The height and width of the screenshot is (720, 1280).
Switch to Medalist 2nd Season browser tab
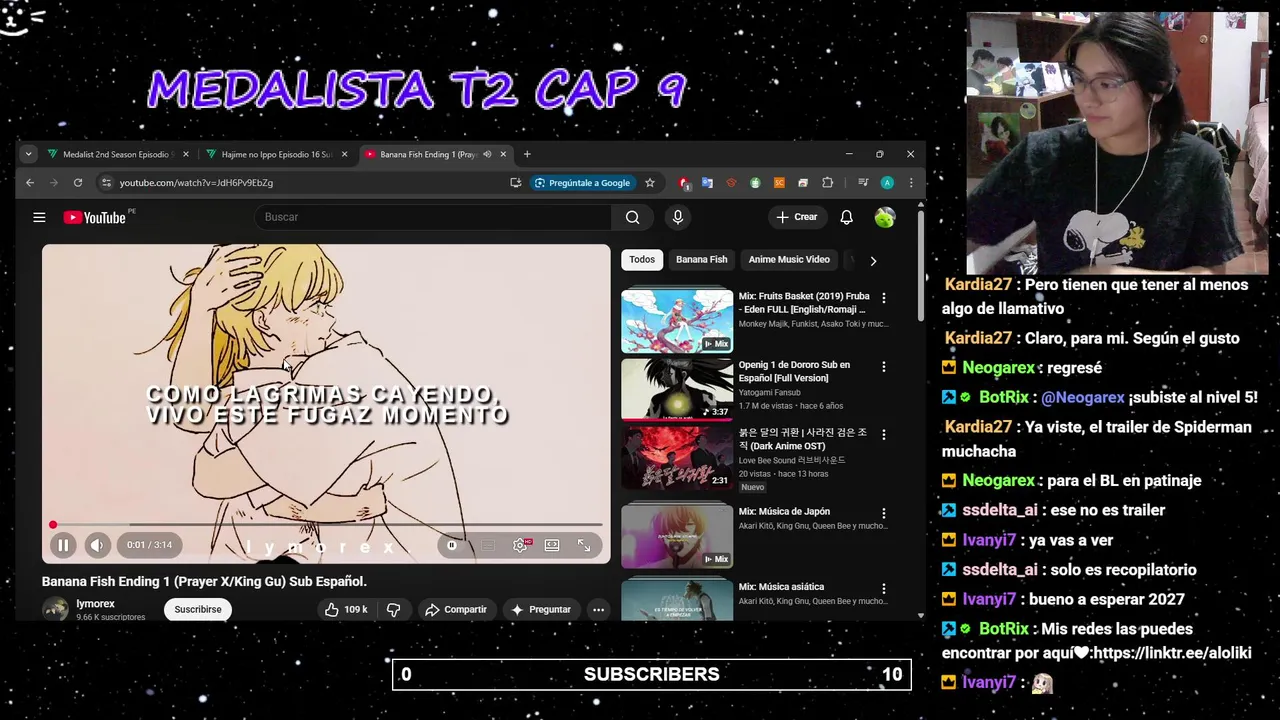112,154
